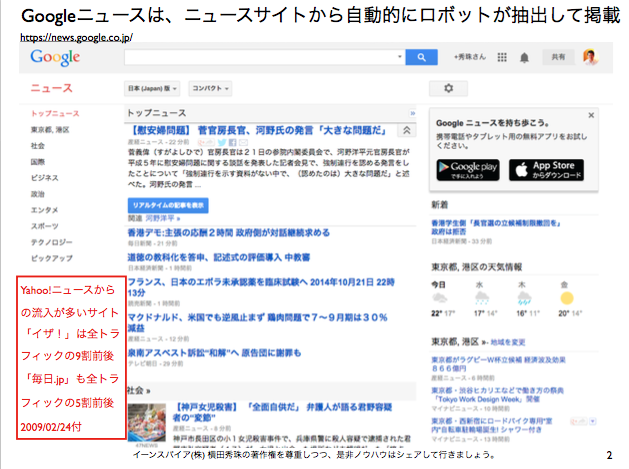Expand top news section double-arrow icon

(x=412, y=114)
